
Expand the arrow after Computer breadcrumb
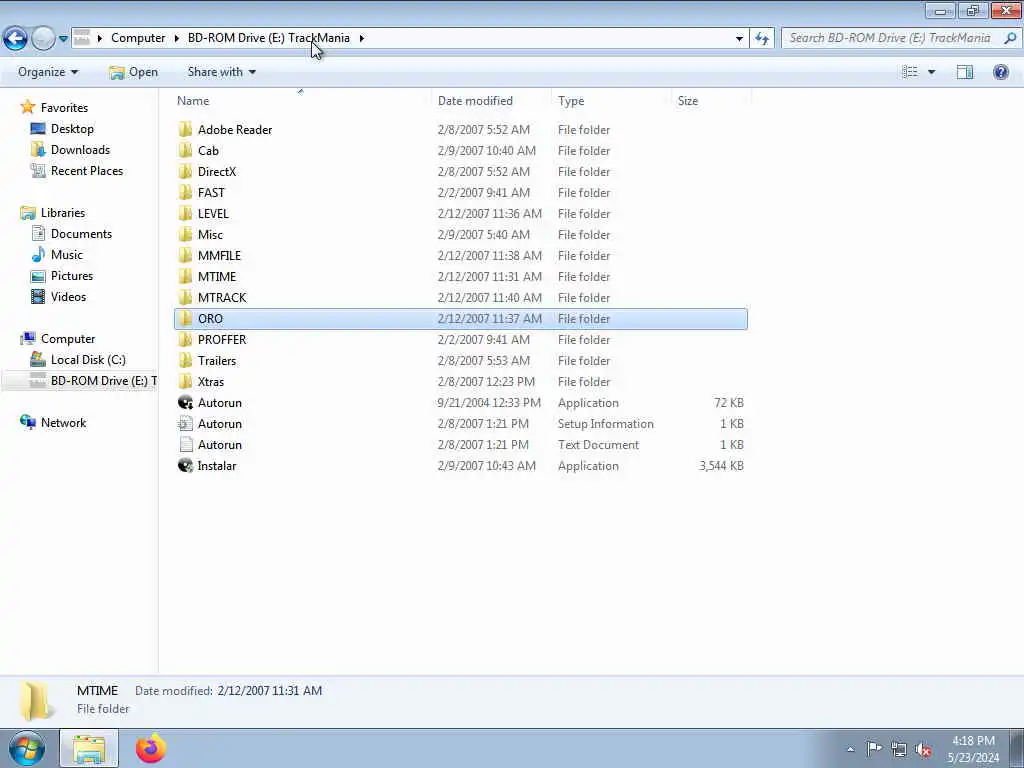pos(176,39)
